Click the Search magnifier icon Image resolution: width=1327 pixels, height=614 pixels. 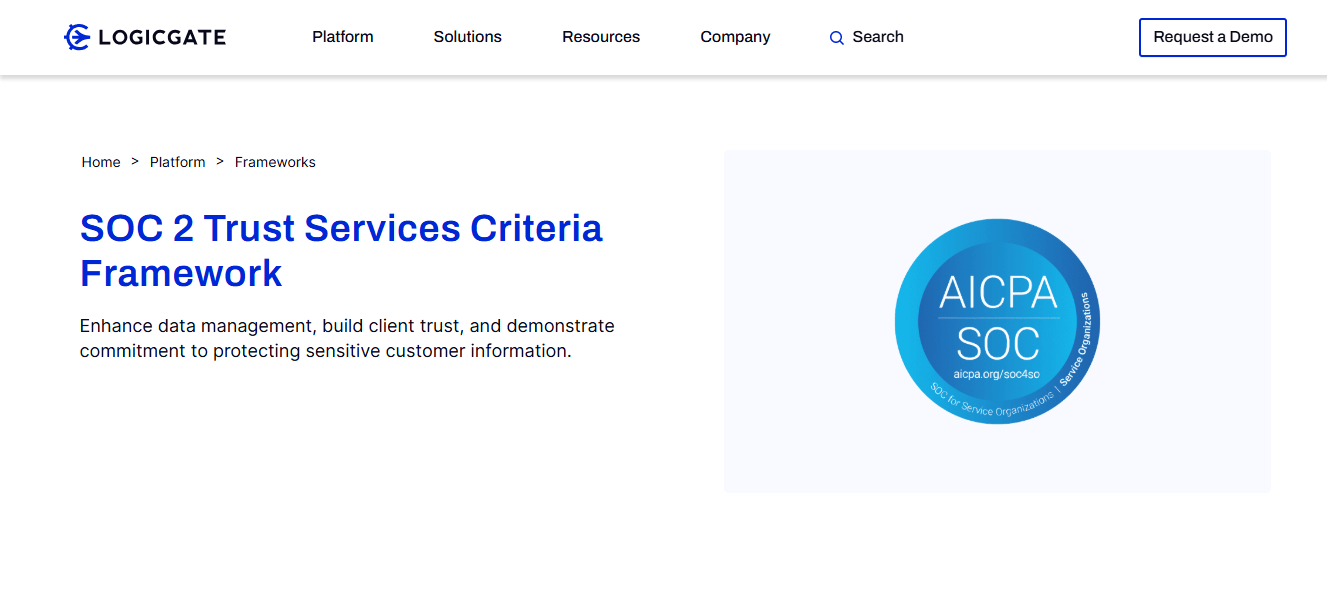(x=837, y=38)
